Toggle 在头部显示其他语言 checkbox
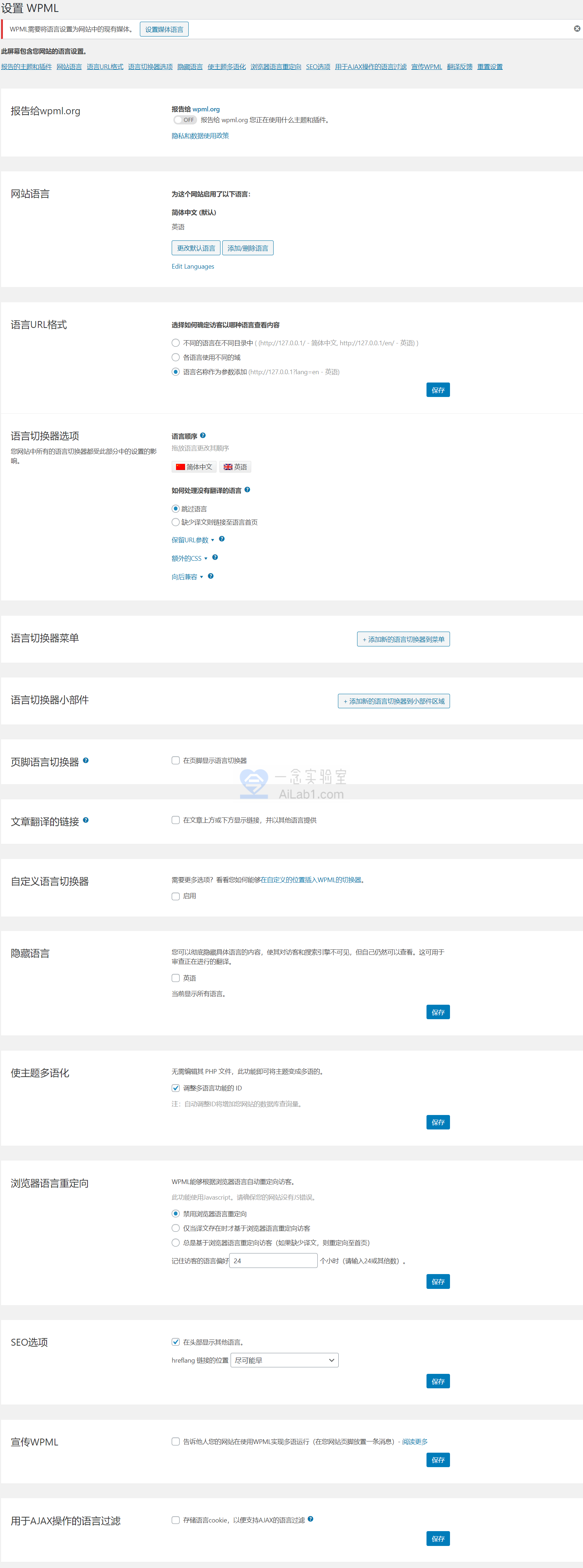This screenshot has width=583, height=1568. (x=176, y=1342)
